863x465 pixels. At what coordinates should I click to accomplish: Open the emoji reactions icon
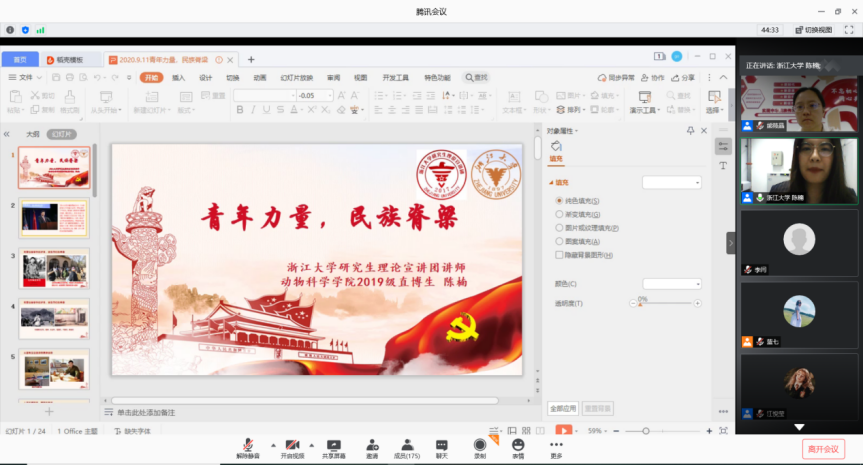click(518, 446)
